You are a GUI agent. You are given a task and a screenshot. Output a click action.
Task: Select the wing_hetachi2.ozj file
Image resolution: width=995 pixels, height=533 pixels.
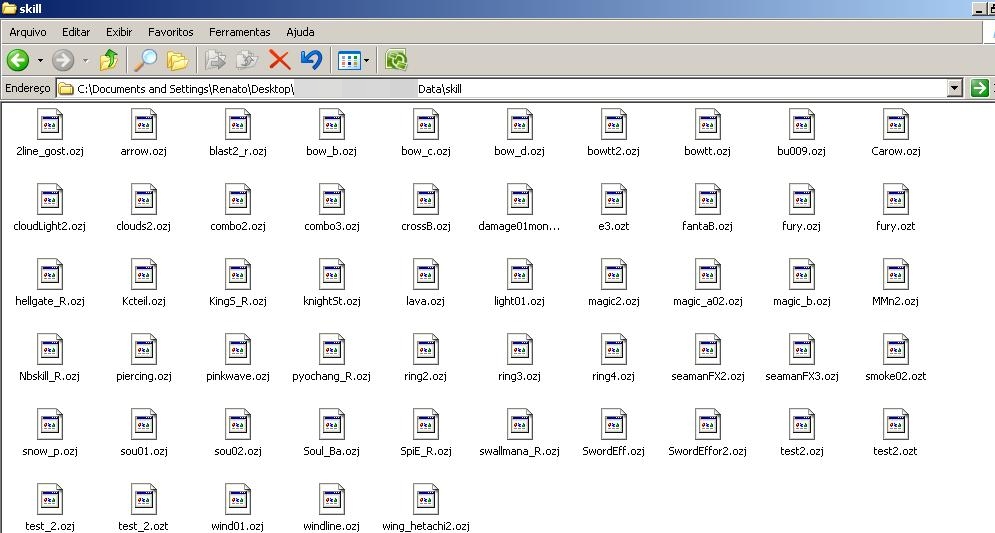(425, 500)
